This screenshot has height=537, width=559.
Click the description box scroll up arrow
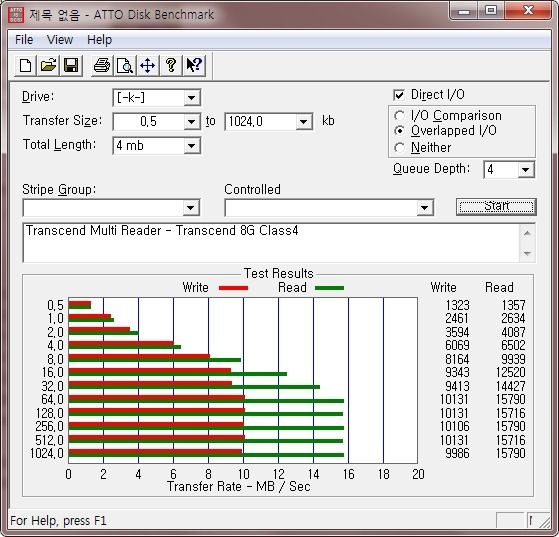click(527, 233)
